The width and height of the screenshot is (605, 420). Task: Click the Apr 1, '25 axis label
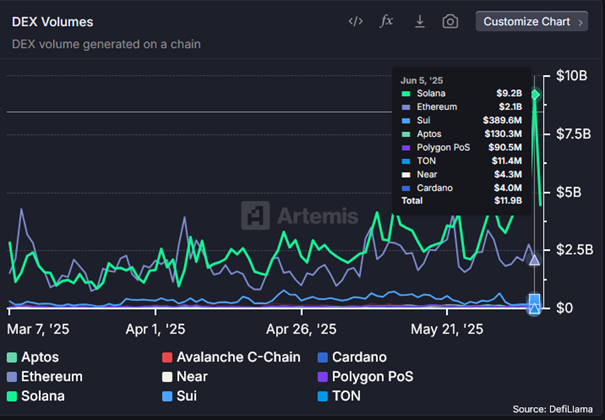coord(155,329)
